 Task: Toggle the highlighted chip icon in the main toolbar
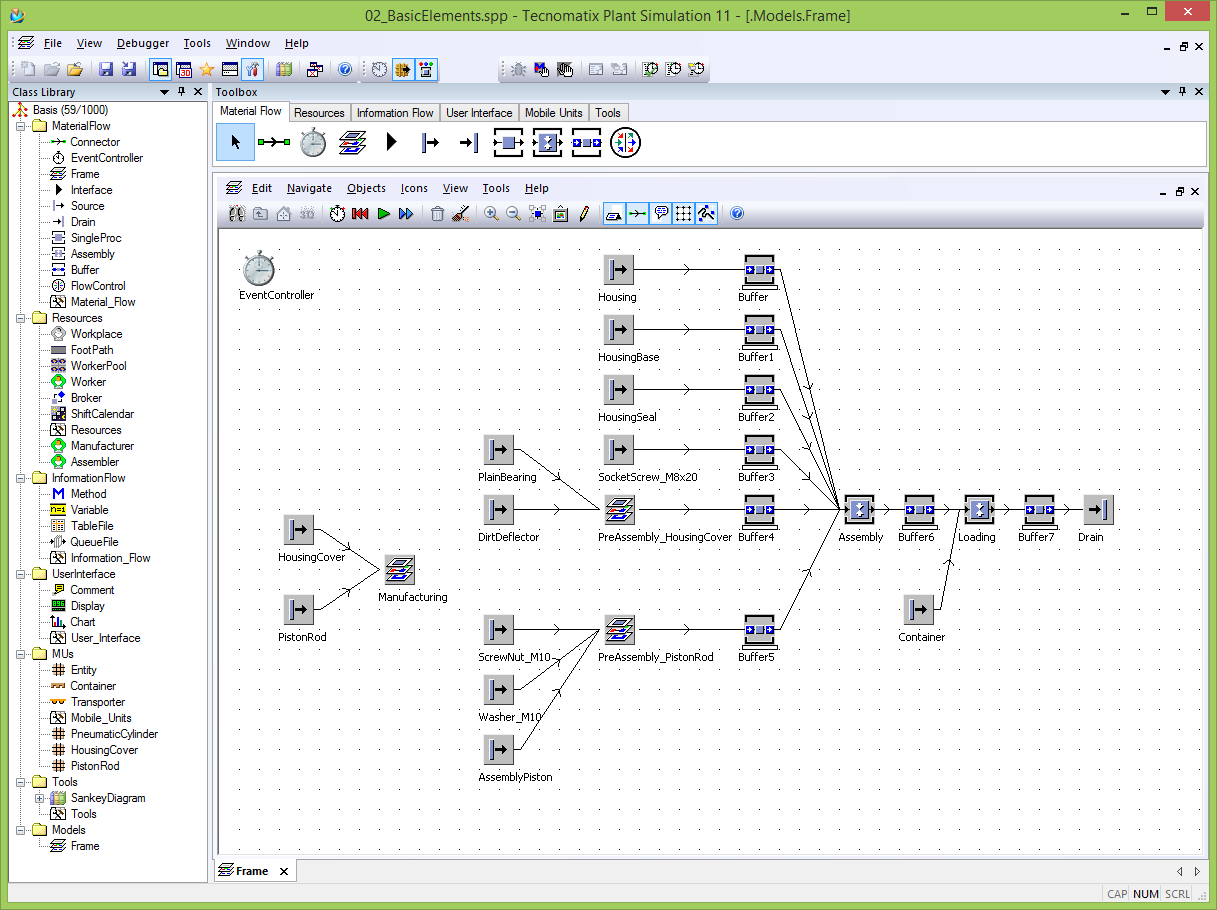point(403,69)
